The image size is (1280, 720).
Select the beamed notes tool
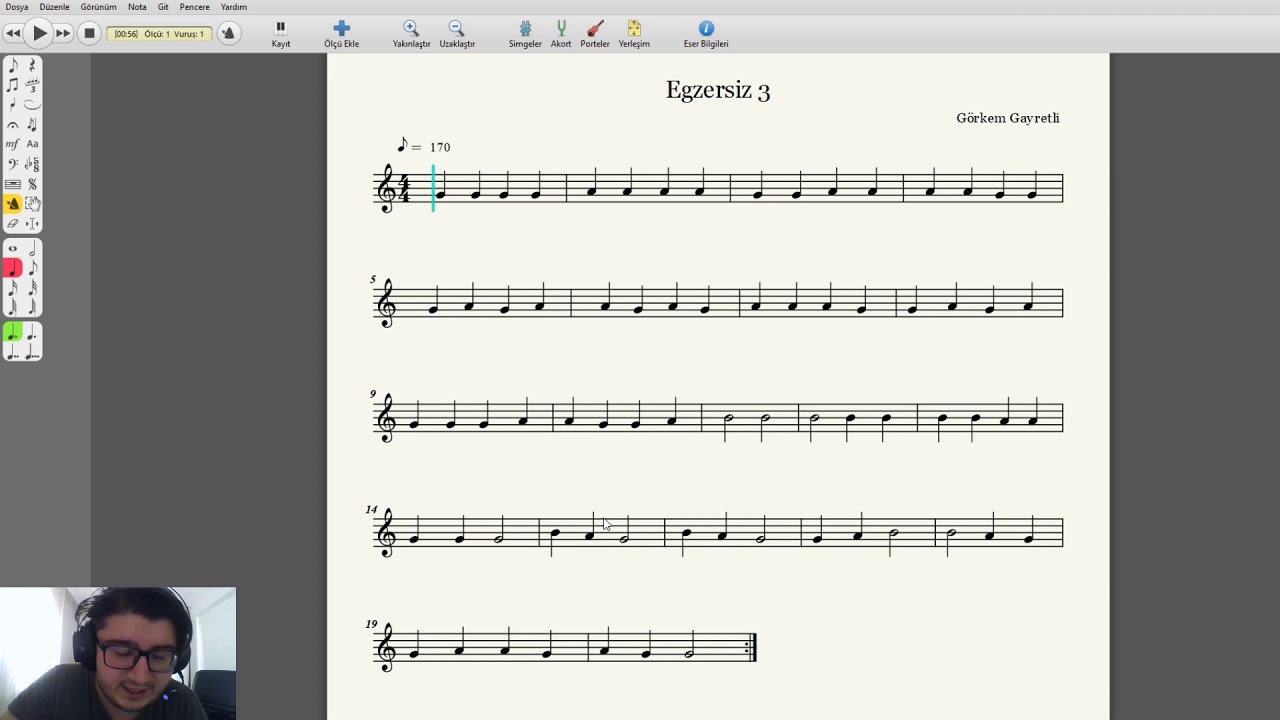click(13, 85)
